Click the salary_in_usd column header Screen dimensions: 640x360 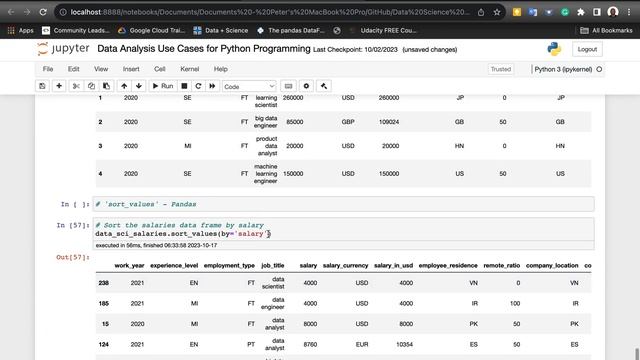393,265
